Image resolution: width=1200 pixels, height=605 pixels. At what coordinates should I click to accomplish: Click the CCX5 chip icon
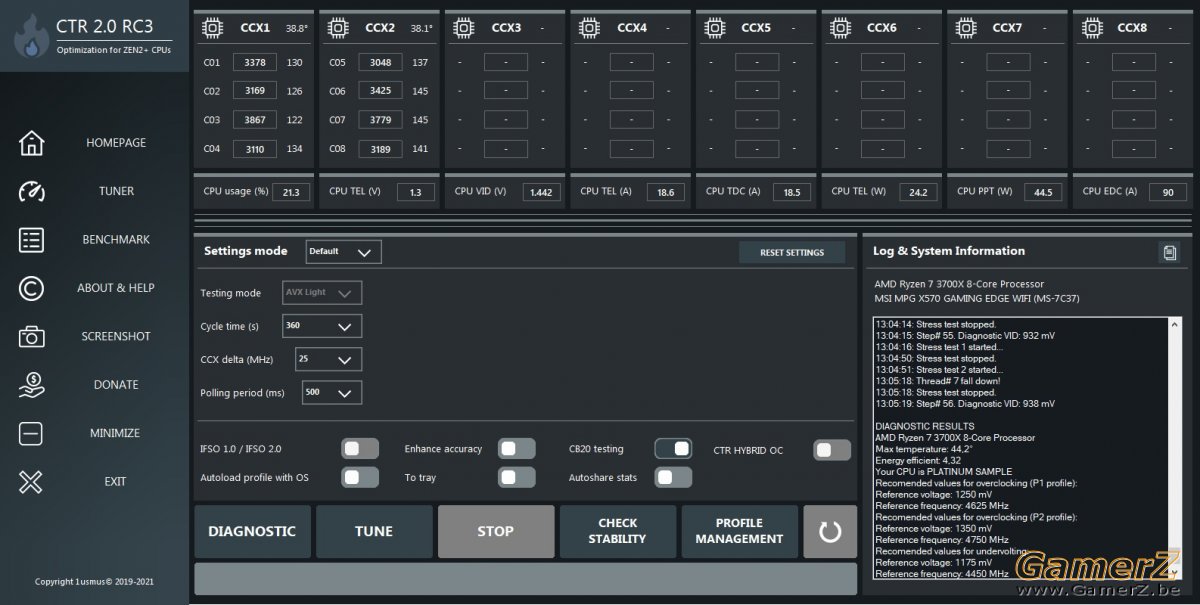715,28
